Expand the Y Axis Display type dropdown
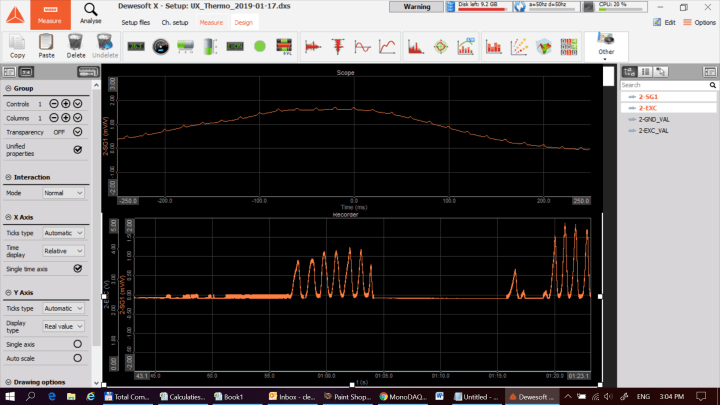 64,325
